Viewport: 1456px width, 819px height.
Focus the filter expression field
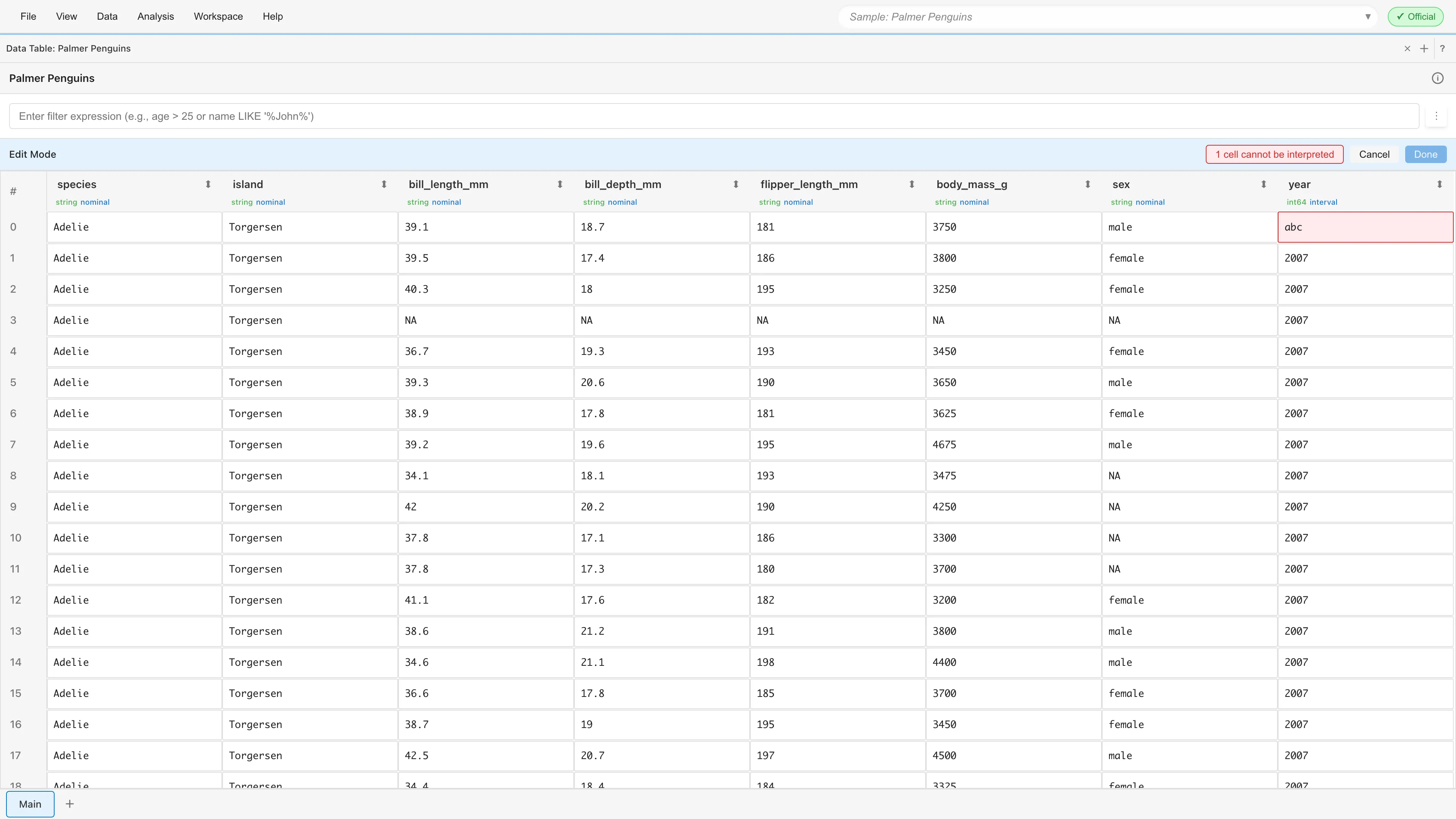714,116
